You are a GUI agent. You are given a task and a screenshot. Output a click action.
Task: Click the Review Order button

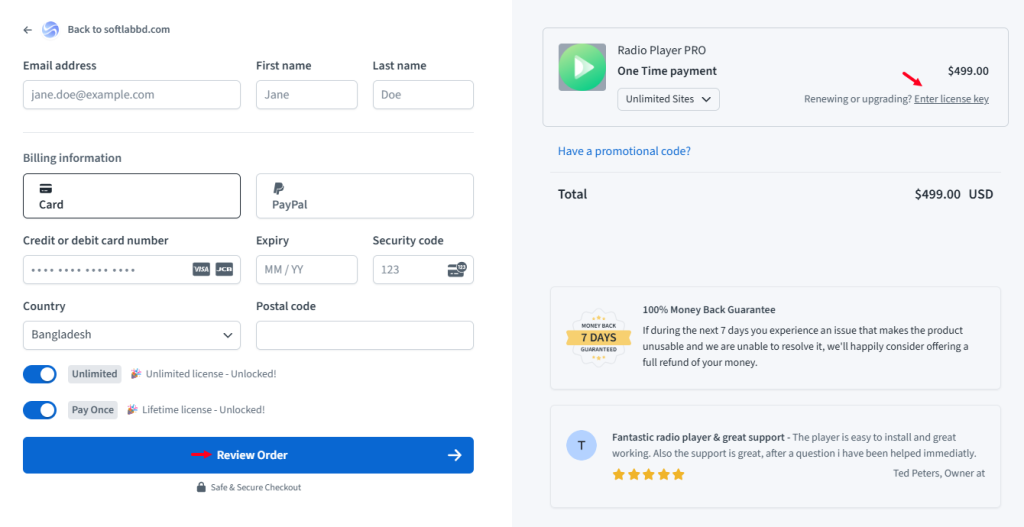tap(248, 455)
